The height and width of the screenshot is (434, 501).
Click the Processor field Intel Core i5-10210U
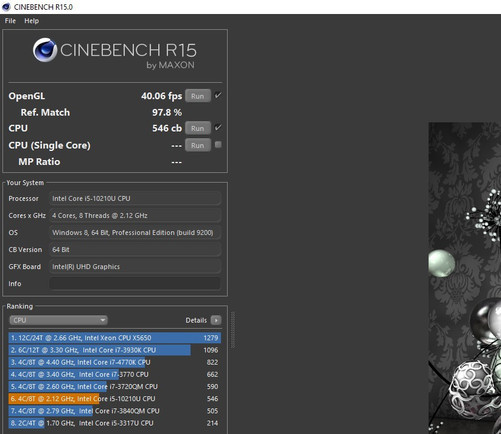pos(135,198)
